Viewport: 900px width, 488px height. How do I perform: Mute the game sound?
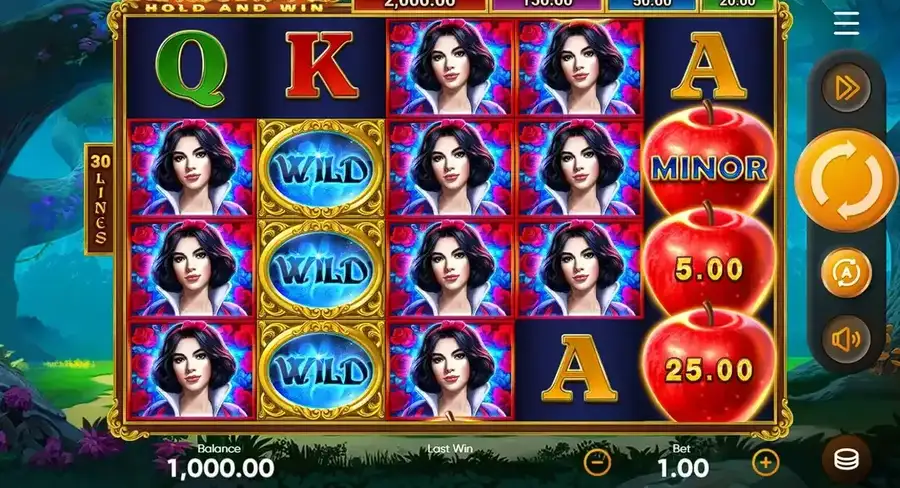point(846,339)
